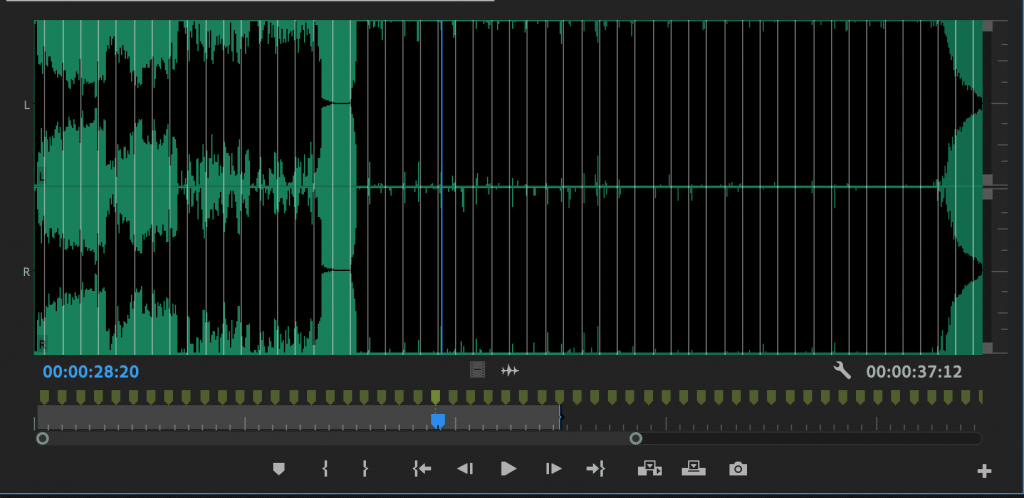Insert the clip into the sequence

650,469
